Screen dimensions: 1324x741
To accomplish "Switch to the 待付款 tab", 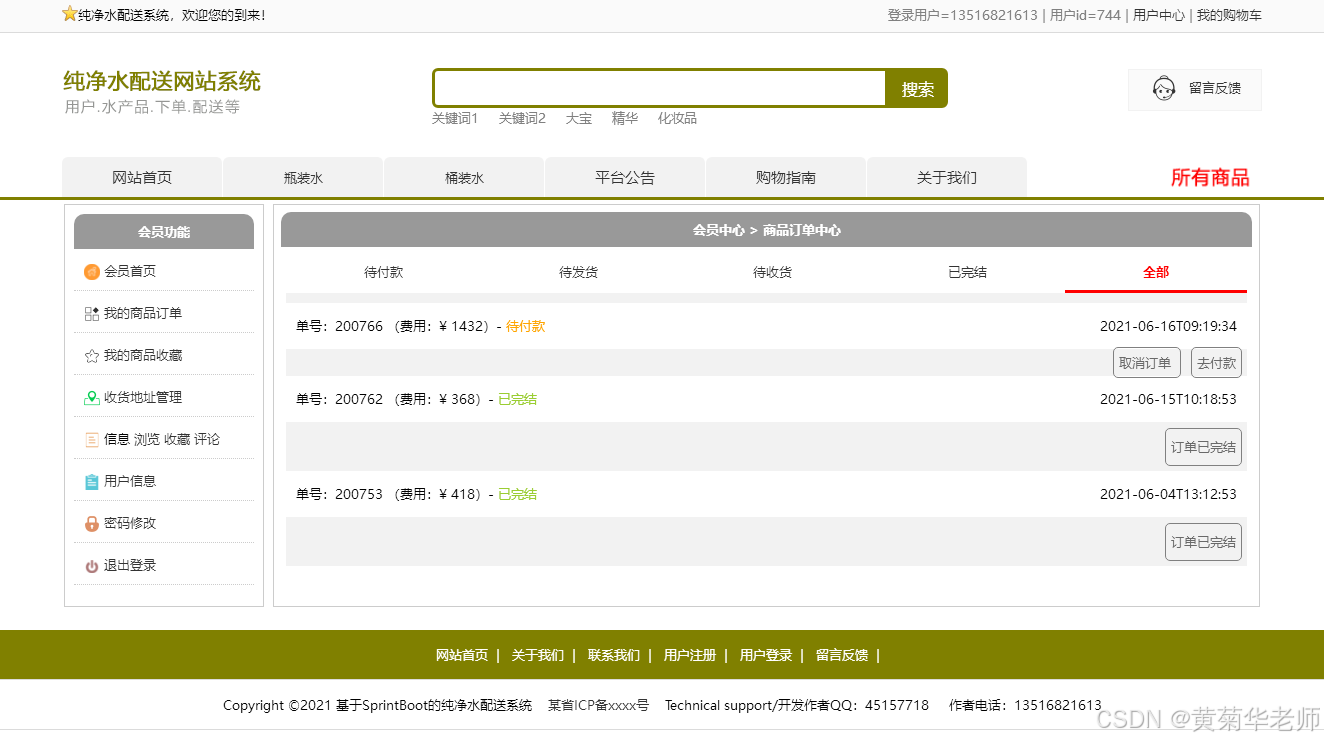I will [x=383, y=271].
